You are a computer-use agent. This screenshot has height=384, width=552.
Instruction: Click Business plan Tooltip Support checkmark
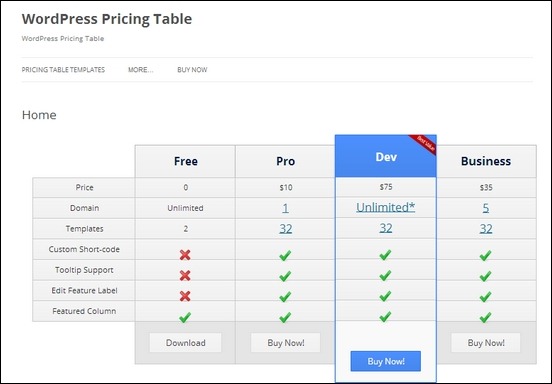click(485, 276)
